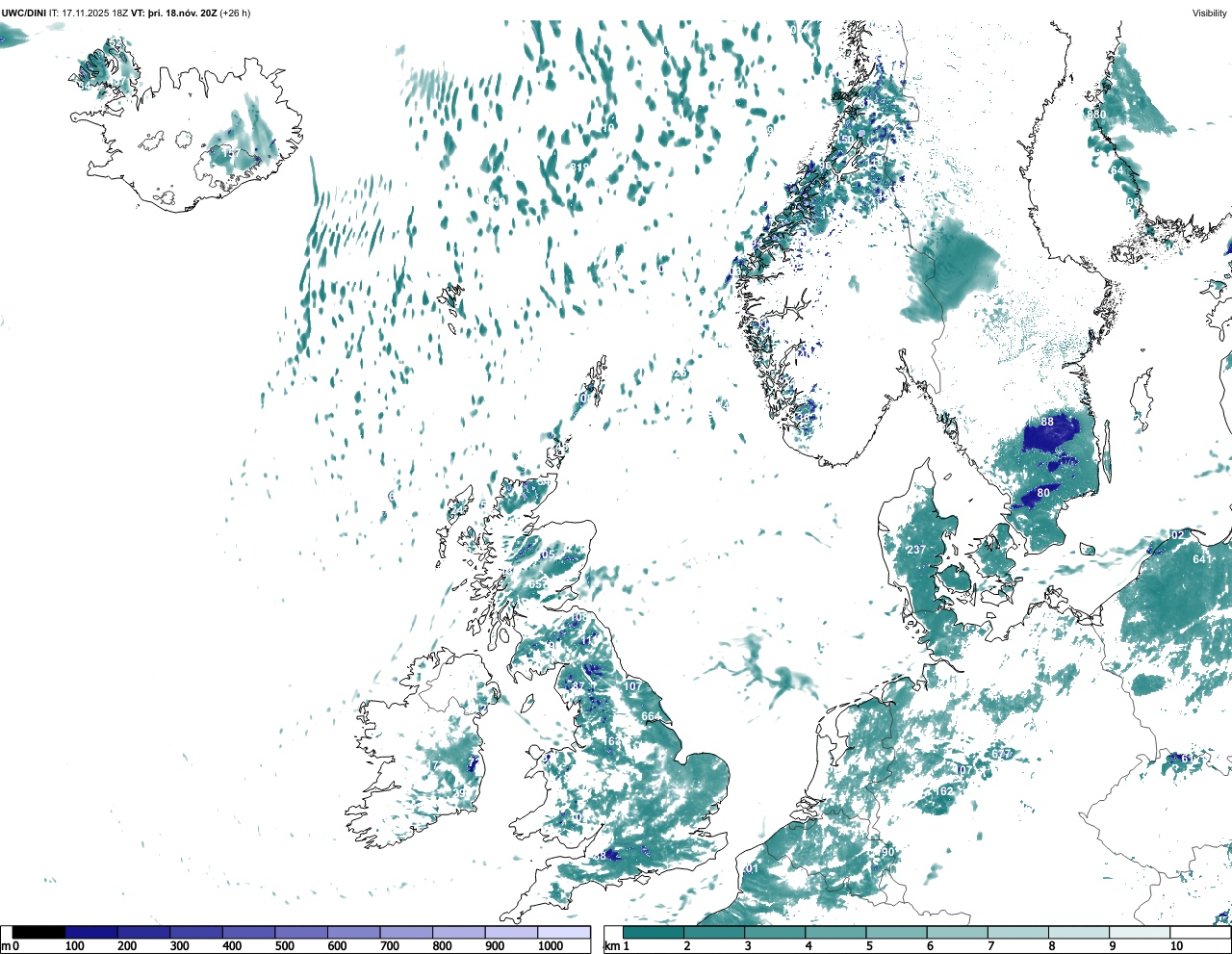Click the '641' value near the Baltic coast
The image size is (1232, 954).
pos(1202,559)
